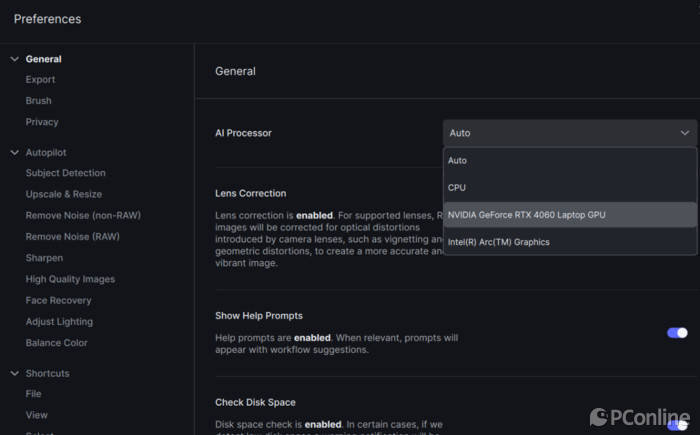Screen dimensions: 700x435
Task: Select File under Shortcuts
Action: click(34, 394)
